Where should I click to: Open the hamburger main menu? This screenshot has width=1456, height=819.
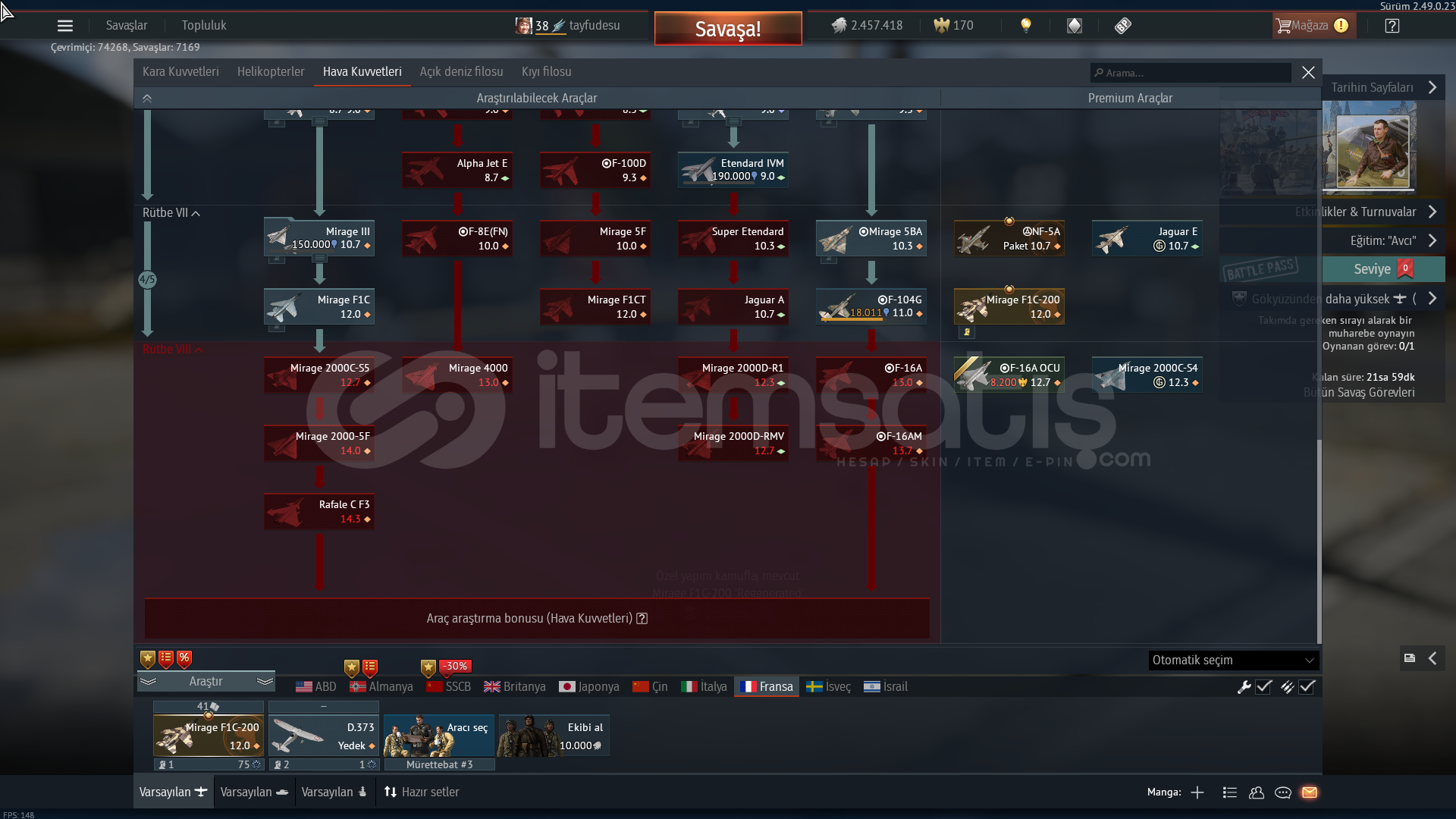(65, 26)
